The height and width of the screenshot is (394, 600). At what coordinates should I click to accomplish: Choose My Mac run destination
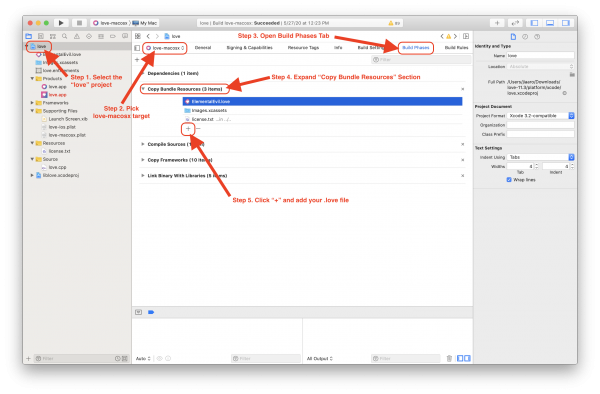(145, 23)
